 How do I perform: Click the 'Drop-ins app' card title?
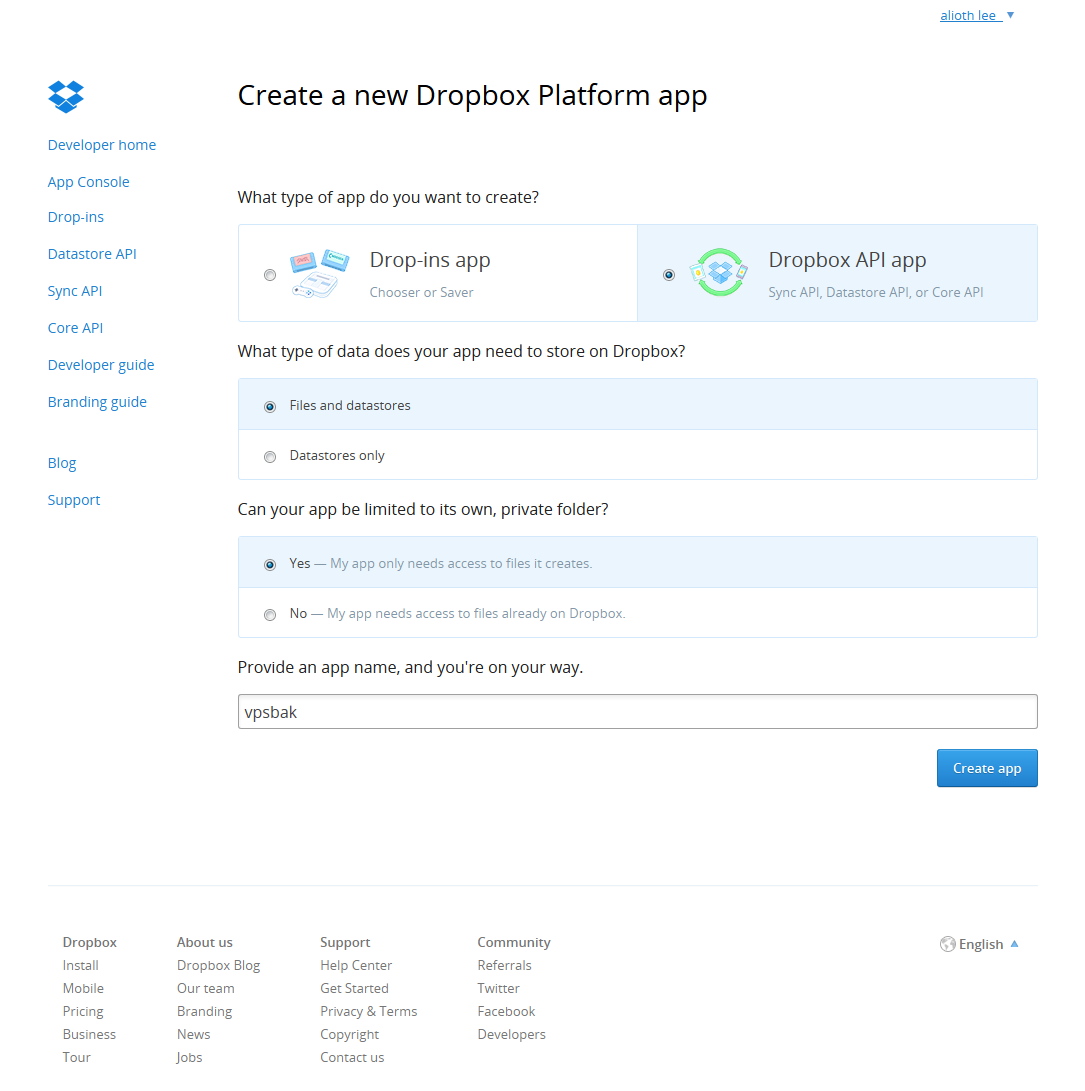[429, 260]
